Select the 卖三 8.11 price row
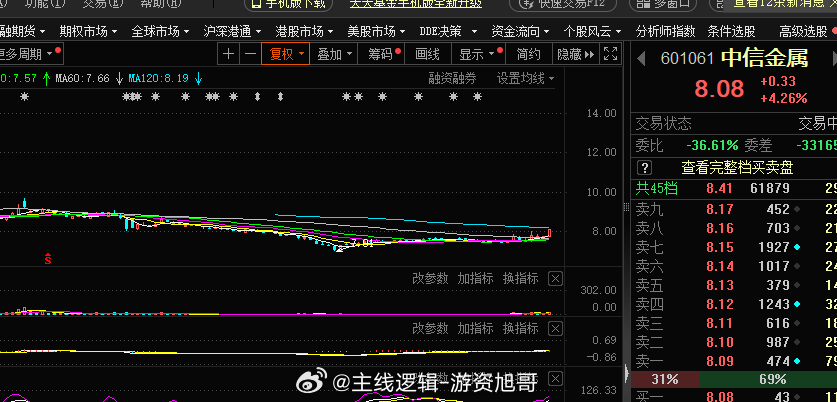 click(733, 323)
